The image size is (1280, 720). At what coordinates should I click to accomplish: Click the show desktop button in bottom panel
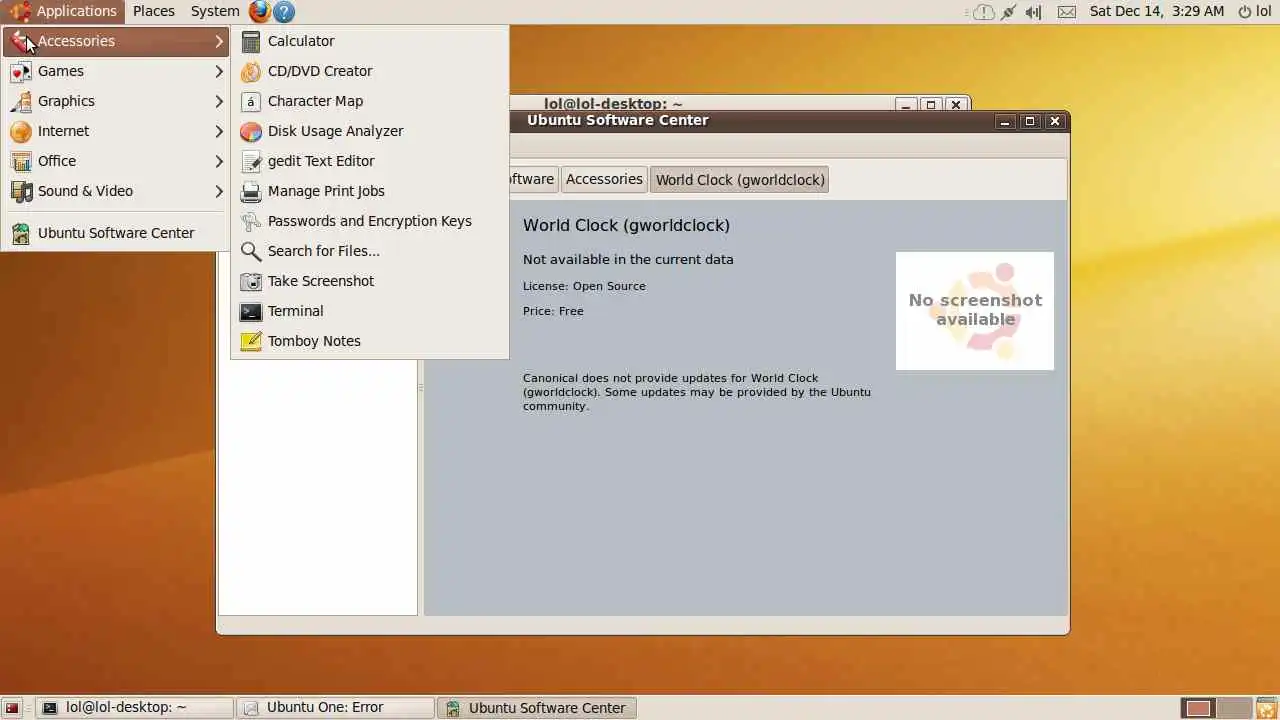(12, 708)
